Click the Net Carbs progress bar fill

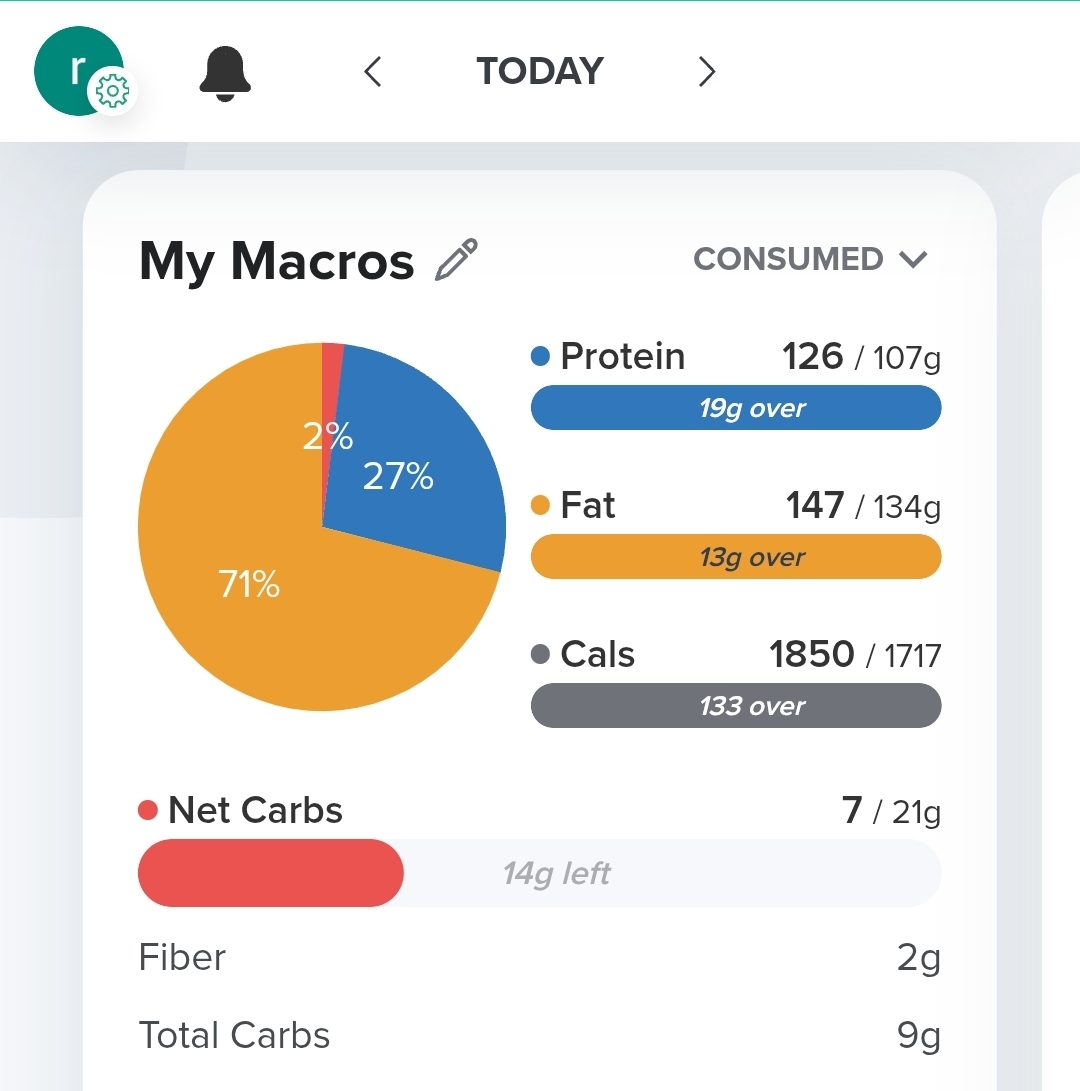tap(270, 873)
